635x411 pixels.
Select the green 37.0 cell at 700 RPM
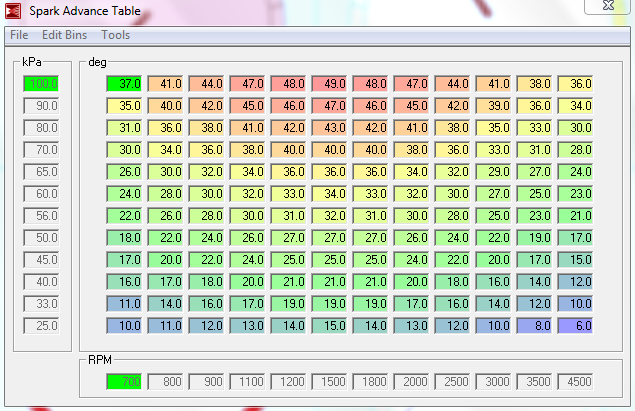coord(125,83)
